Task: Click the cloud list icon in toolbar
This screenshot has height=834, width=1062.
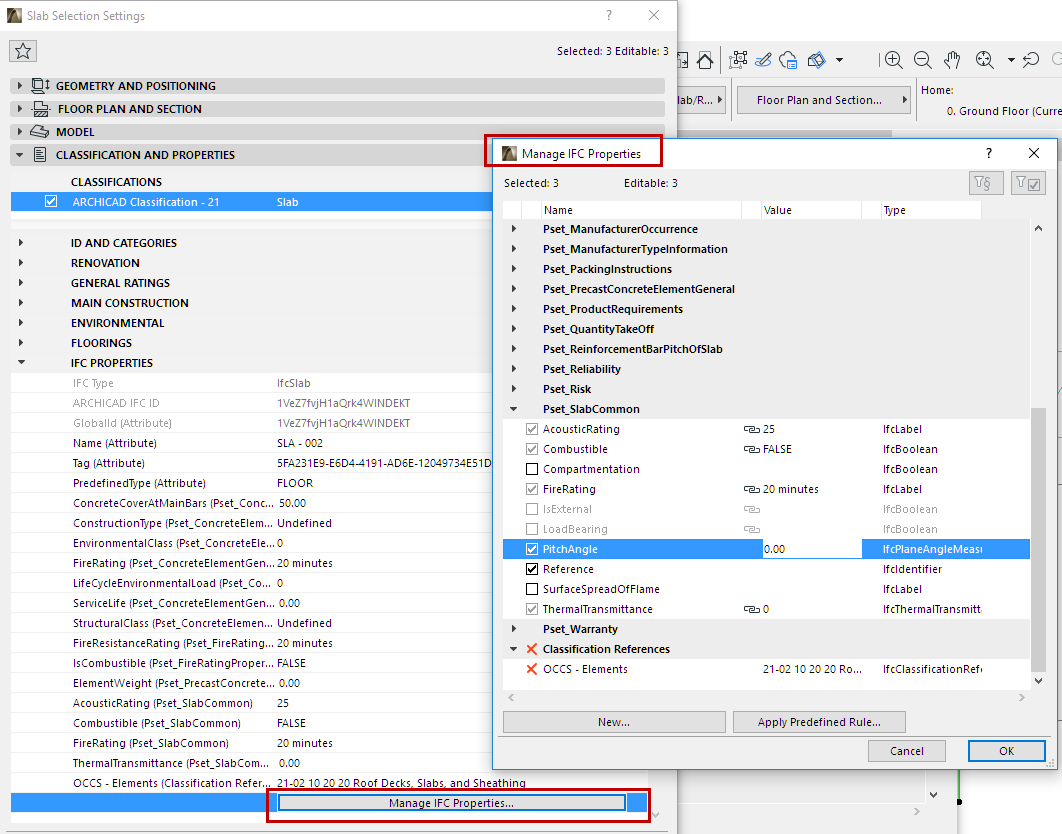Action: pyautogui.click(x=788, y=60)
